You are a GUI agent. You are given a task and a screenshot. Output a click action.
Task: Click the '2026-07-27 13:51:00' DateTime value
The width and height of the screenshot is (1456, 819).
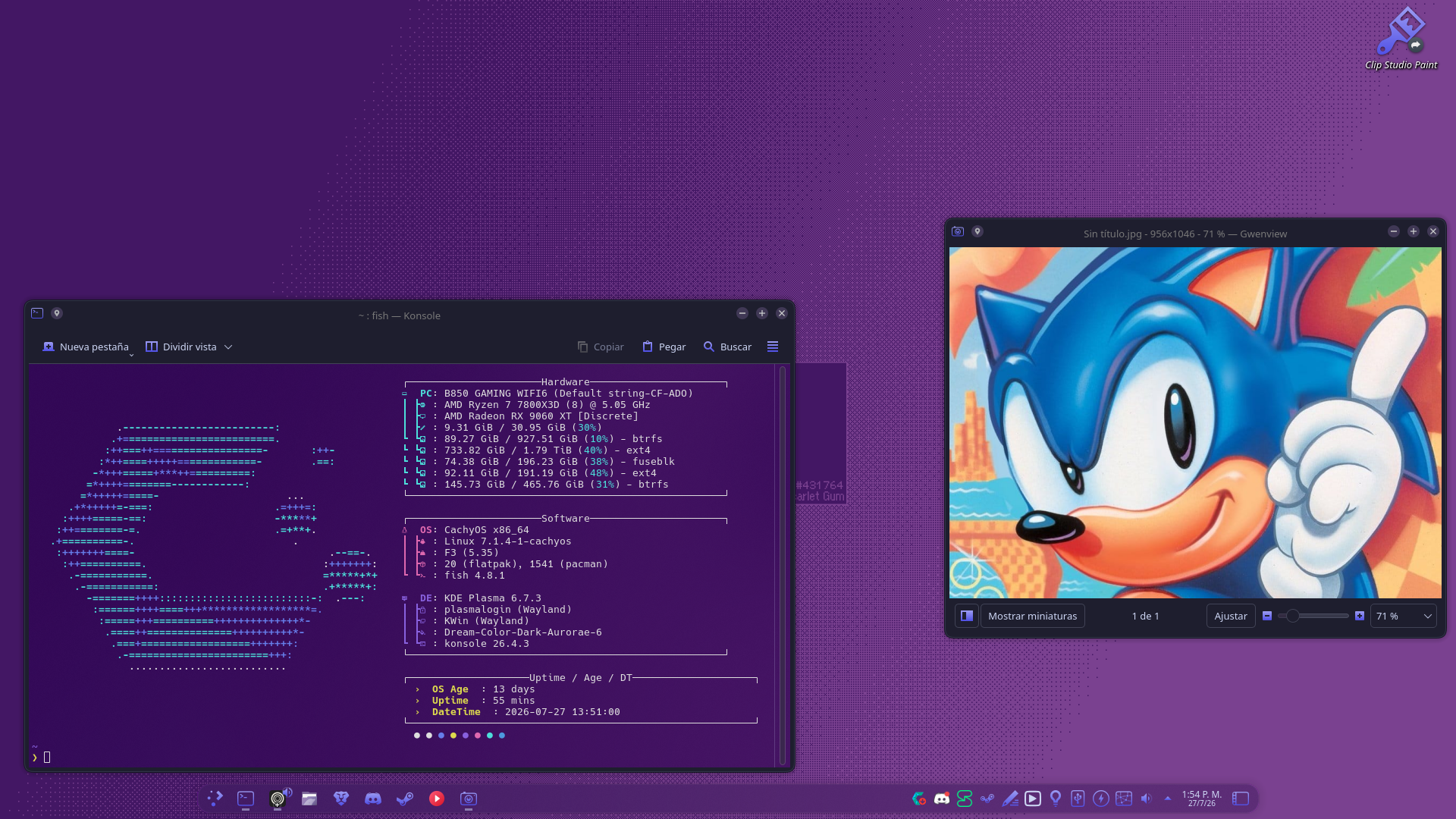coord(563,711)
